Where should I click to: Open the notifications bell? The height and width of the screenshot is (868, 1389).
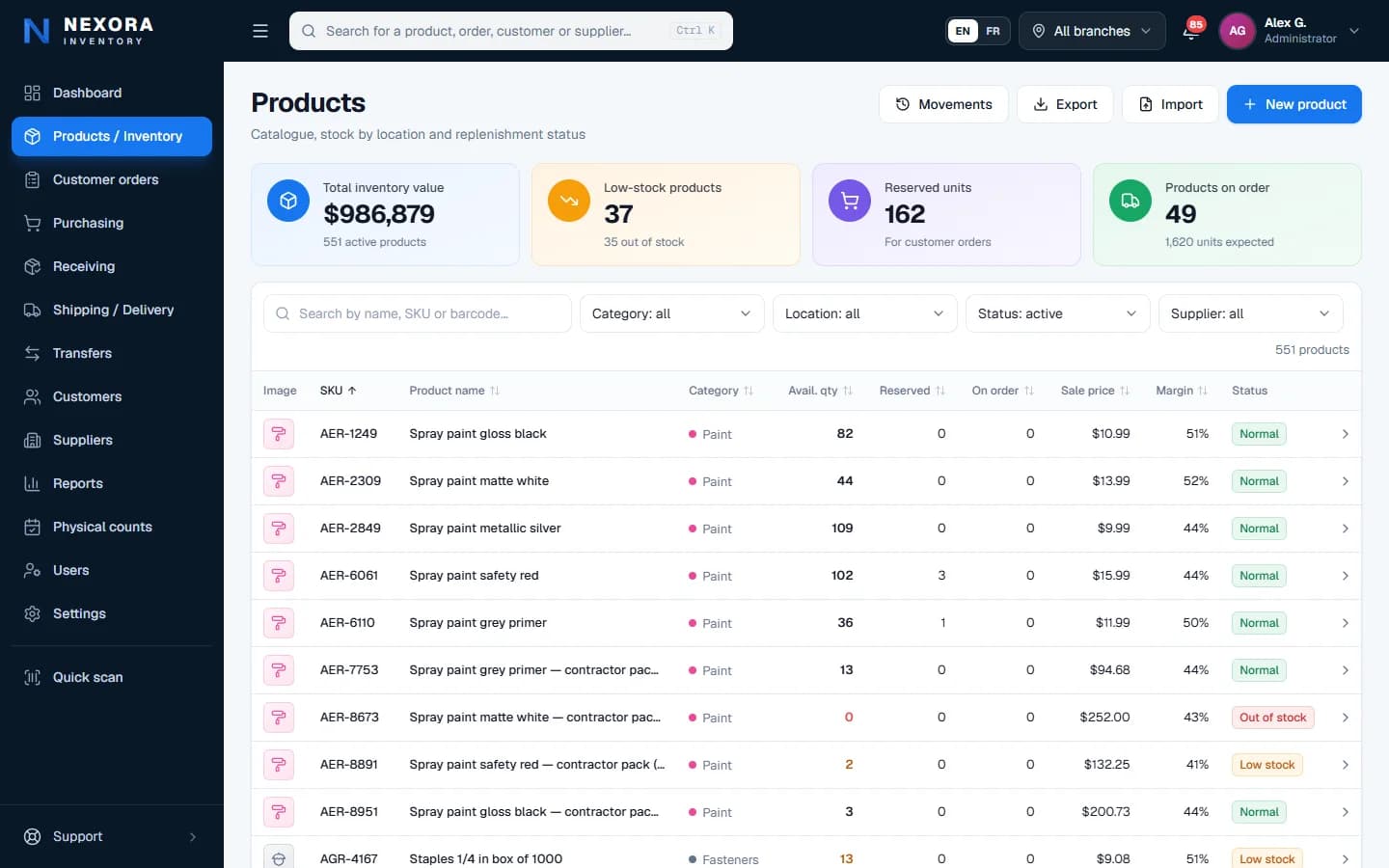click(1191, 31)
